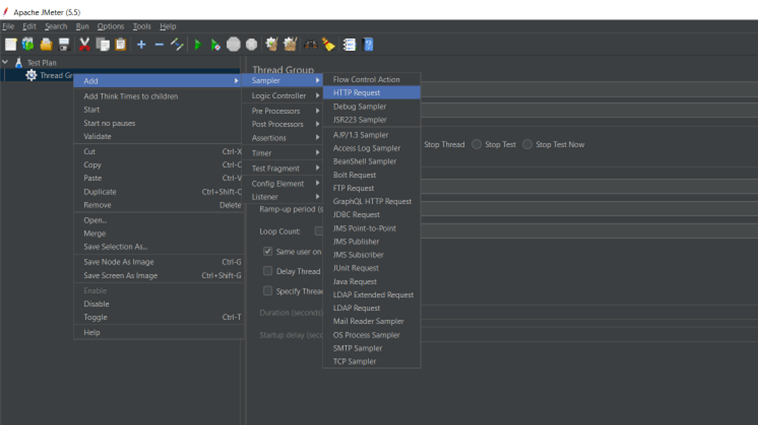Choose HTTP Request from sampler list
Screen dimensions: 758x425
pos(371,92)
